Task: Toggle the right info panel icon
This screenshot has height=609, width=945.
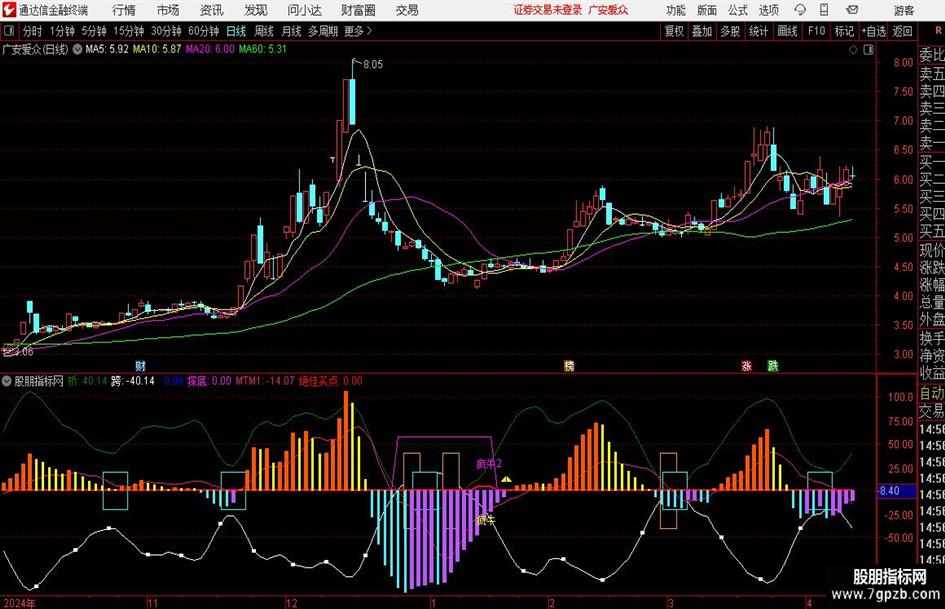Action: tap(868, 50)
